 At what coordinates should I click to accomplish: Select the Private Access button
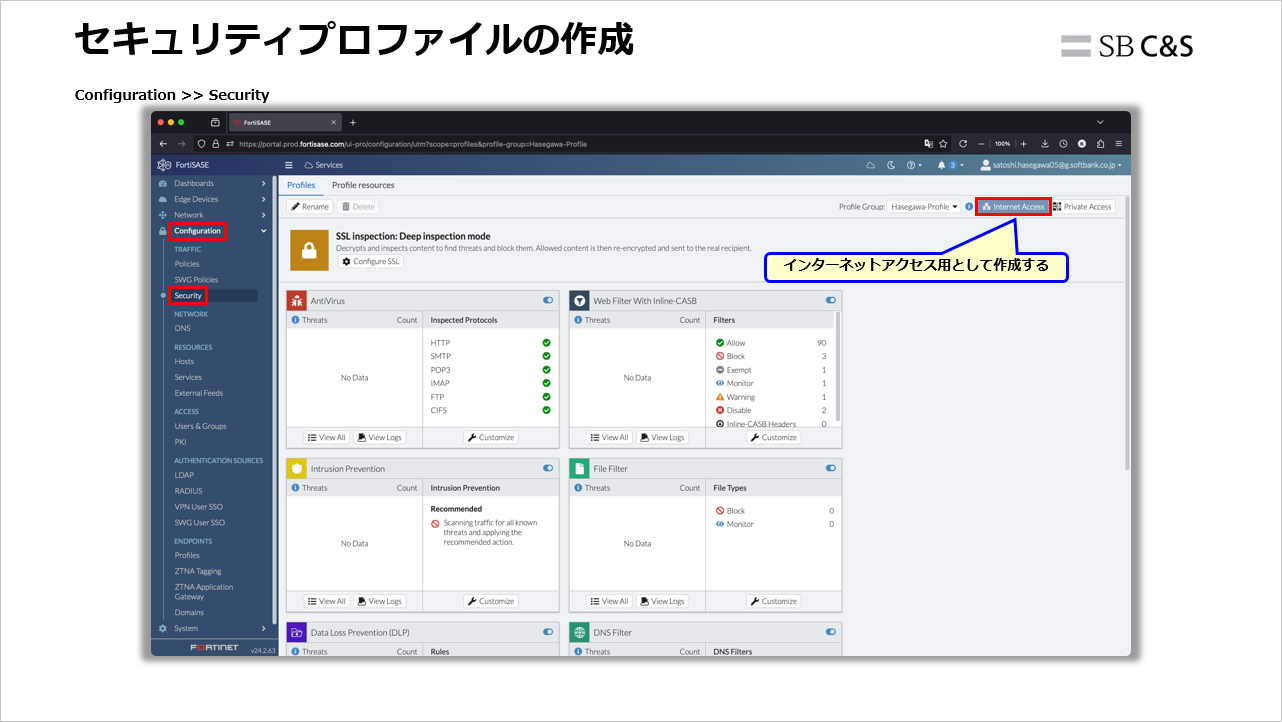(x=1082, y=207)
